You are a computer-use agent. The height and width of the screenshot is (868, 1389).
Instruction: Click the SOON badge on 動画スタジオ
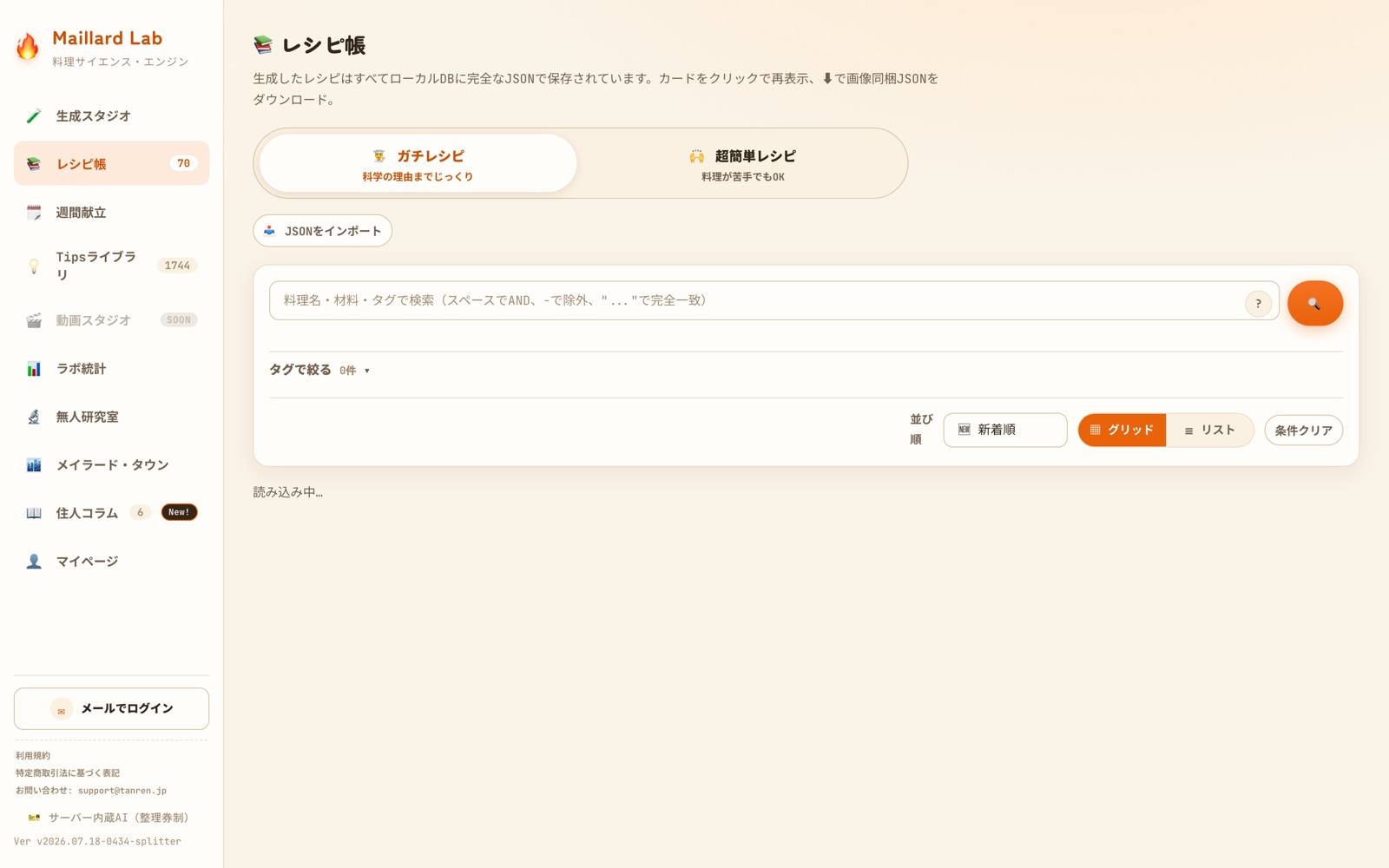(179, 320)
